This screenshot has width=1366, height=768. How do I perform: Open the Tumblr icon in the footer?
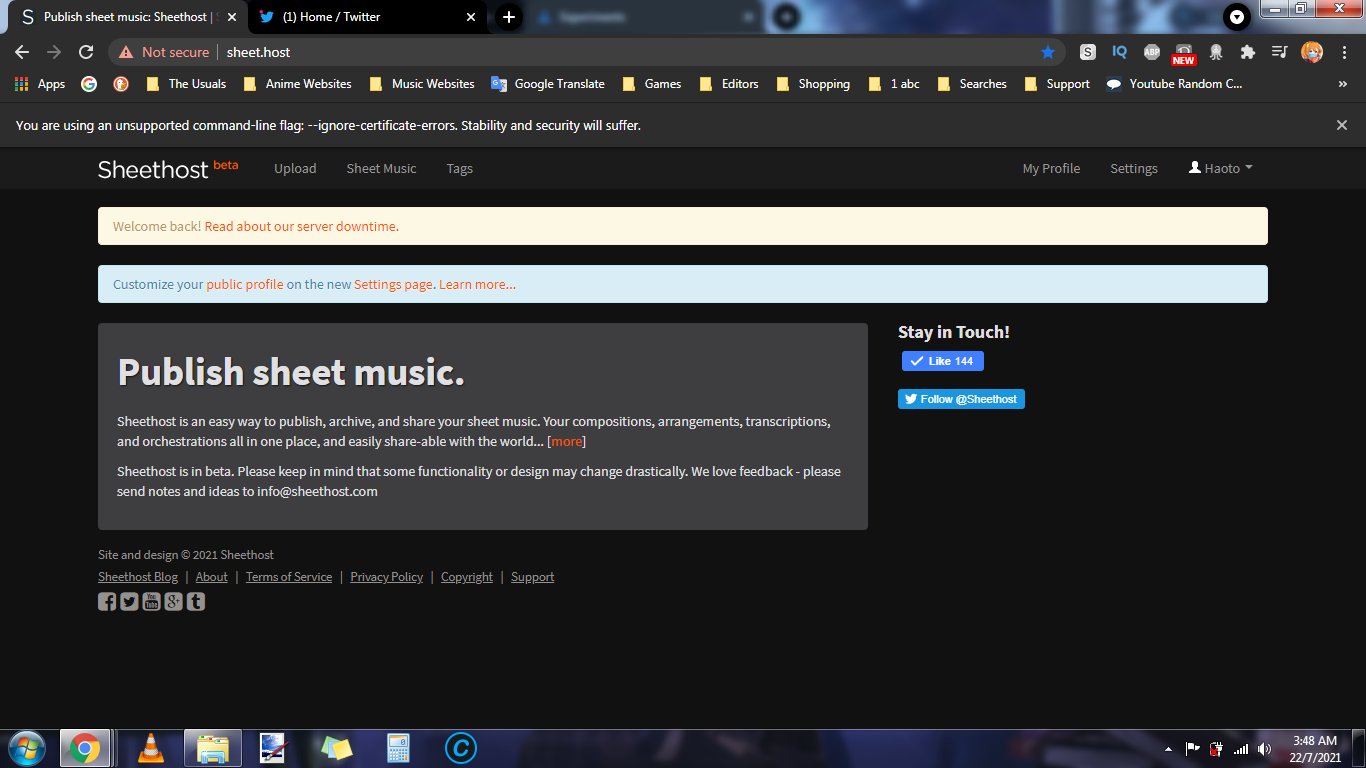tap(196, 601)
